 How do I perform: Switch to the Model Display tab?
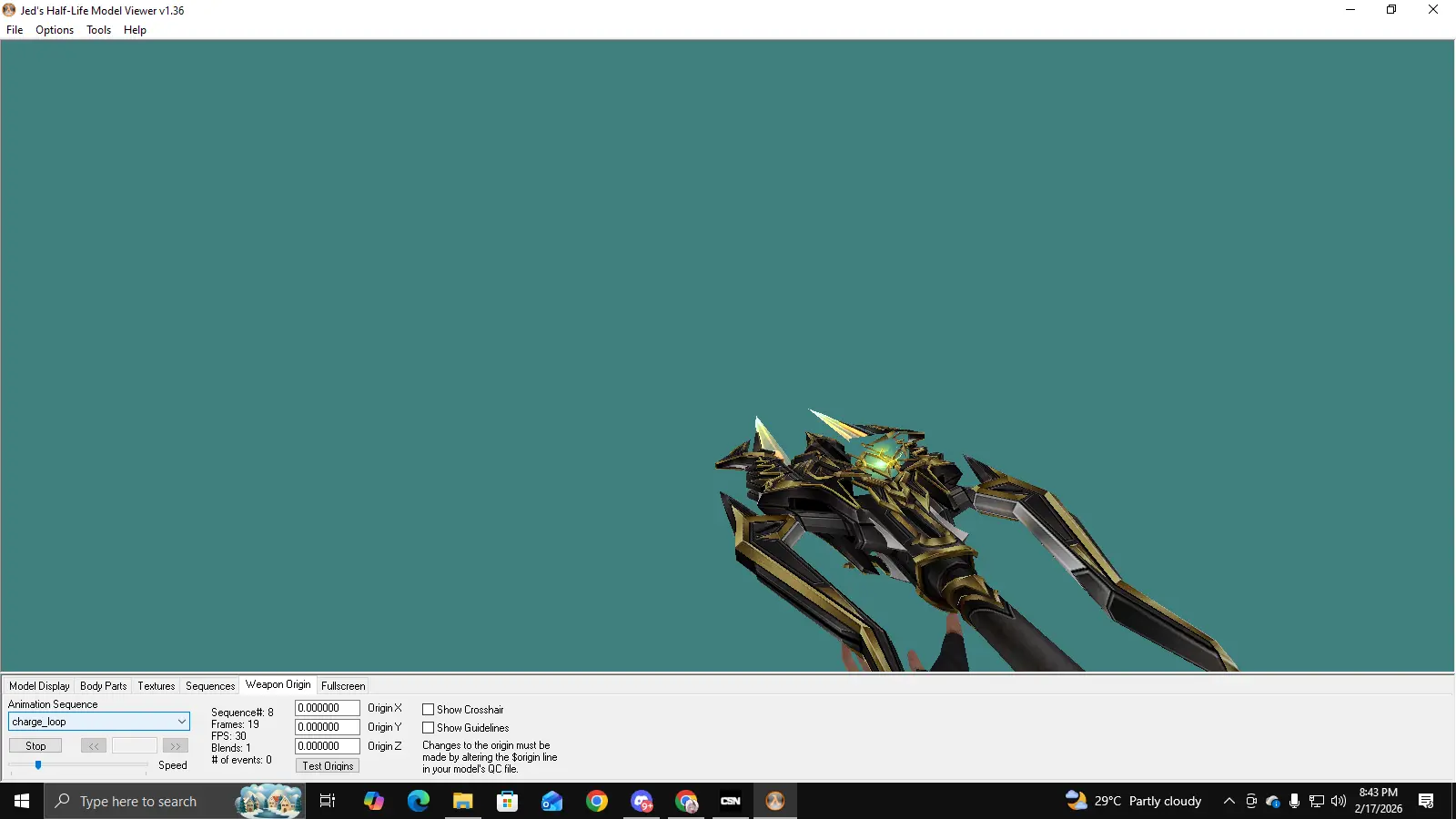[x=39, y=686]
